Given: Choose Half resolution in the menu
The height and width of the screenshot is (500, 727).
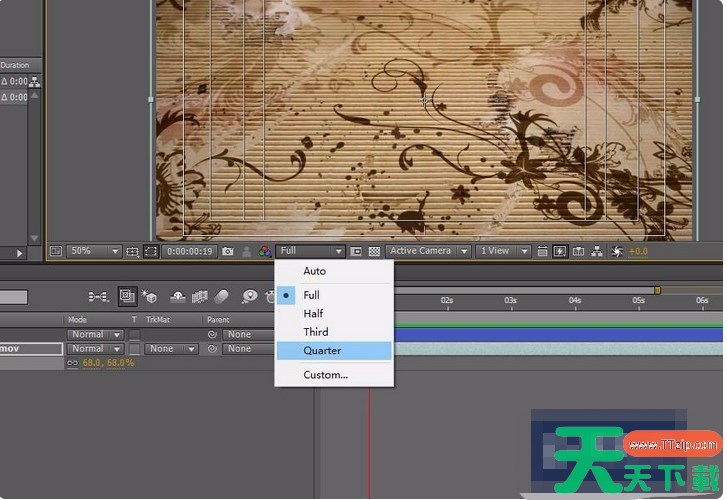Looking at the screenshot, I should pos(313,314).
